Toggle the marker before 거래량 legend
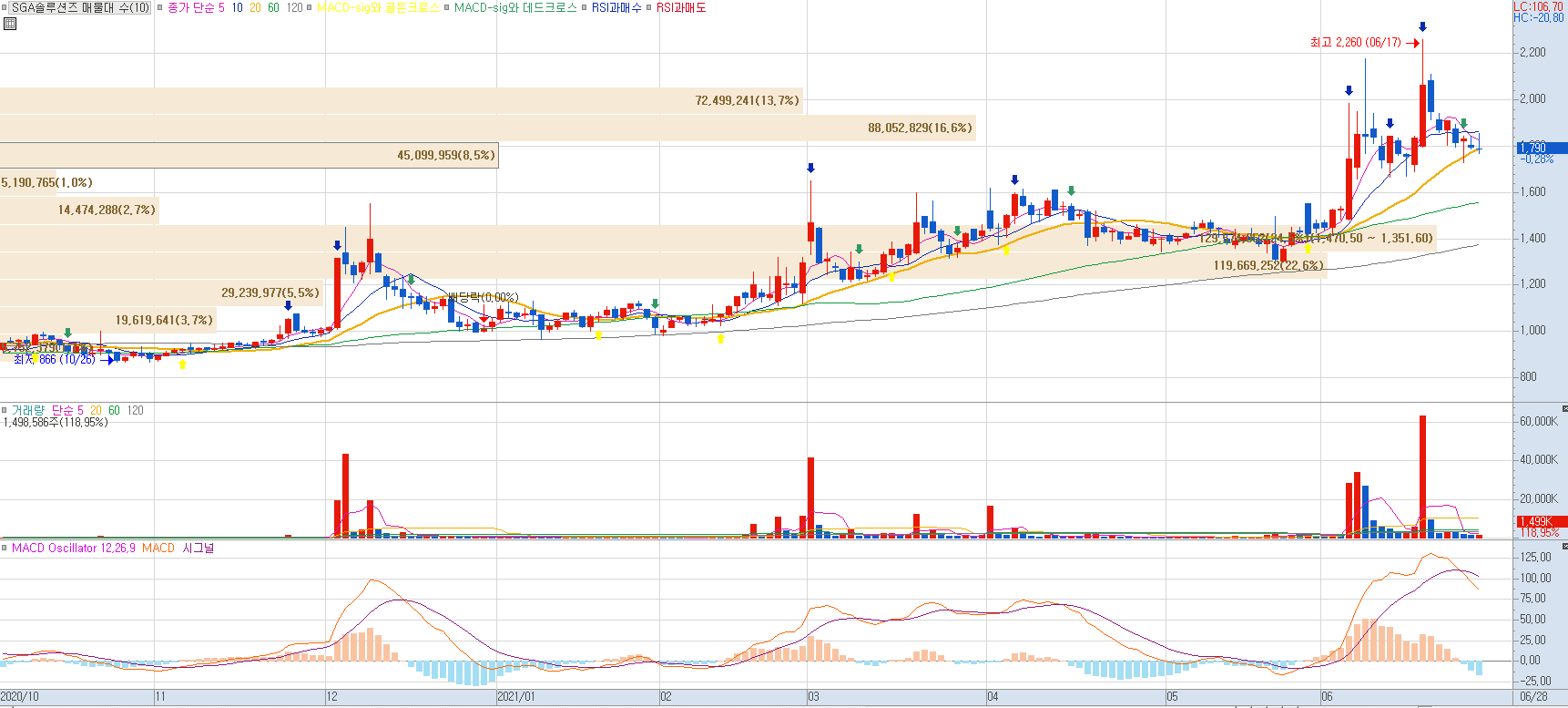Image resolution: width=1568 pixels, height=708 pixels. pos(5,410)
